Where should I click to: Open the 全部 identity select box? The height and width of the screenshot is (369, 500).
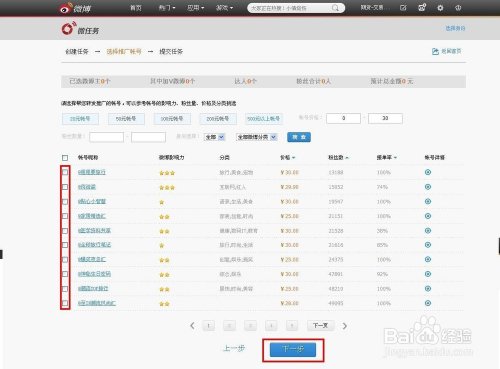click(x=214, y=137)
